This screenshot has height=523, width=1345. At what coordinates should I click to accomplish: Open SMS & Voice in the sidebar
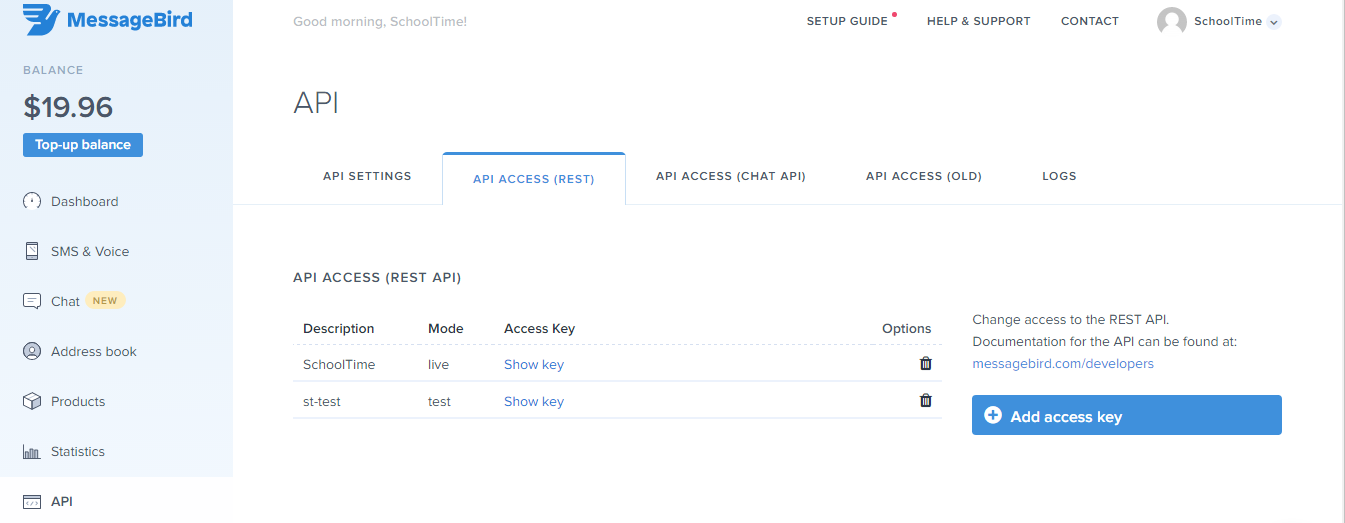90,251
